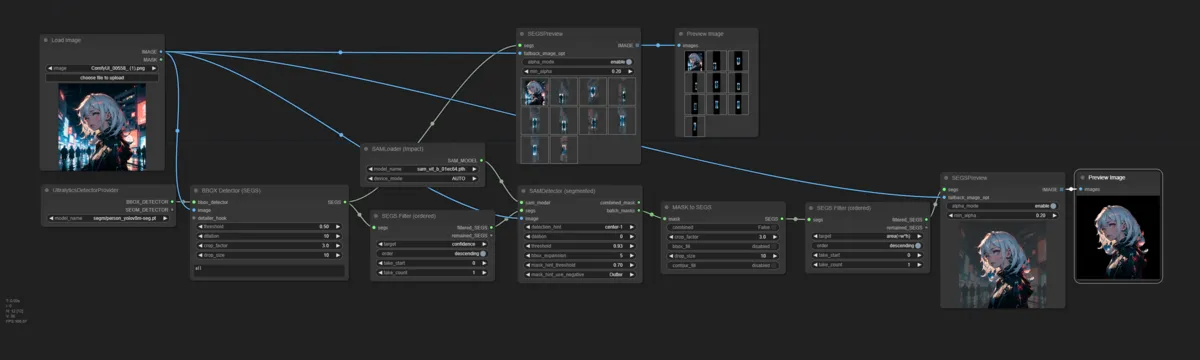Click the batch_masks output socket on SAMDetector
Screen dimensions: 1200x360
pos(638,210)
